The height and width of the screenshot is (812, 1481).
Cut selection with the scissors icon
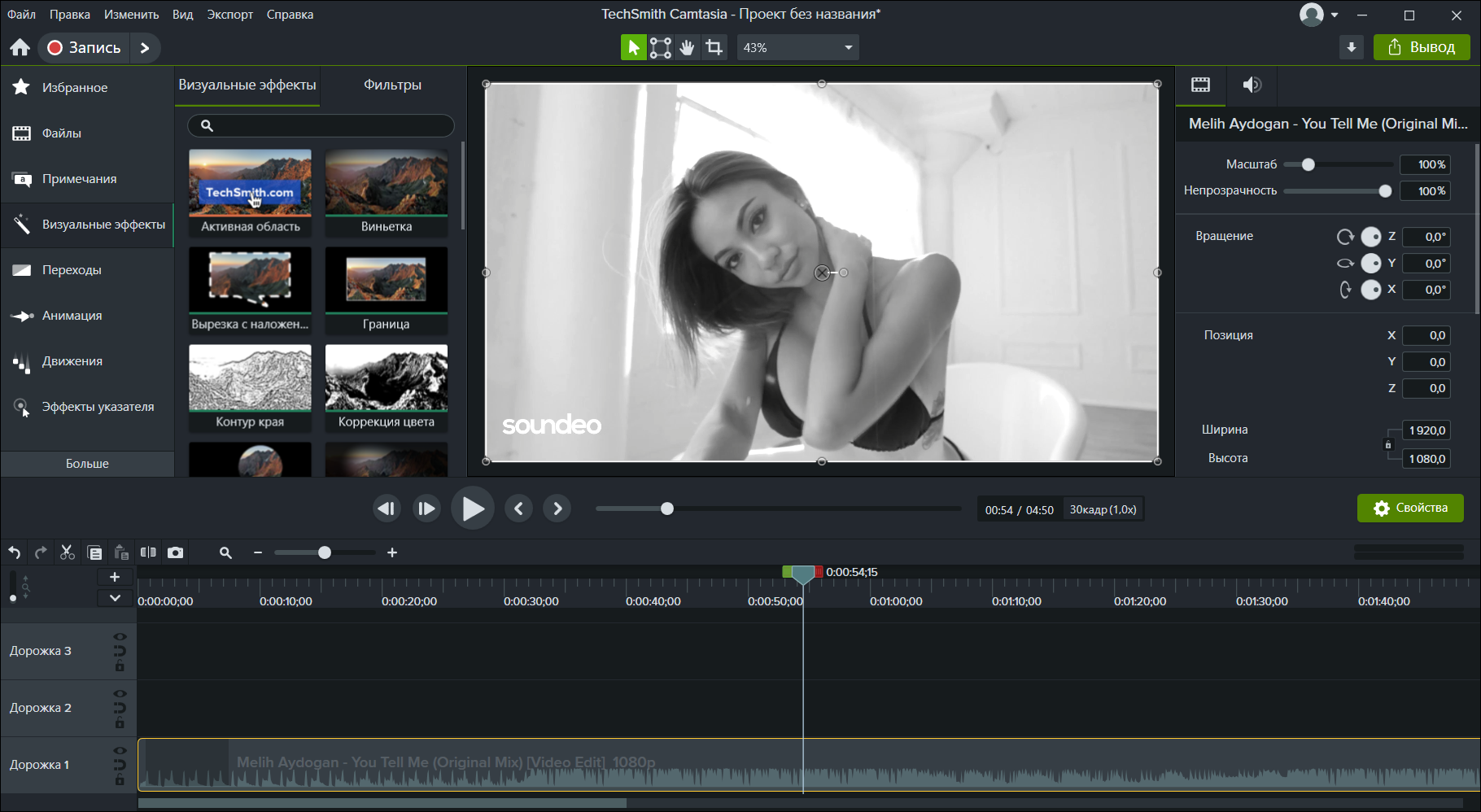[68, 552]
